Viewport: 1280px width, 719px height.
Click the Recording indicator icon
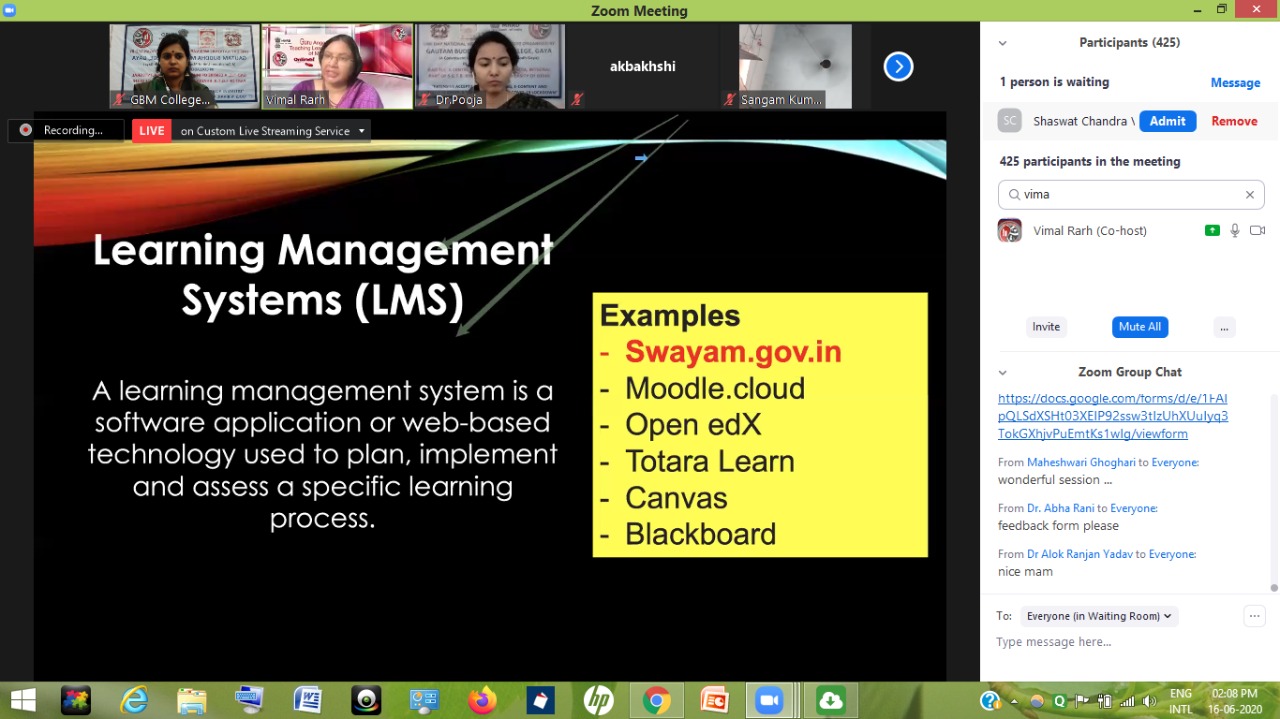(25, 130)
